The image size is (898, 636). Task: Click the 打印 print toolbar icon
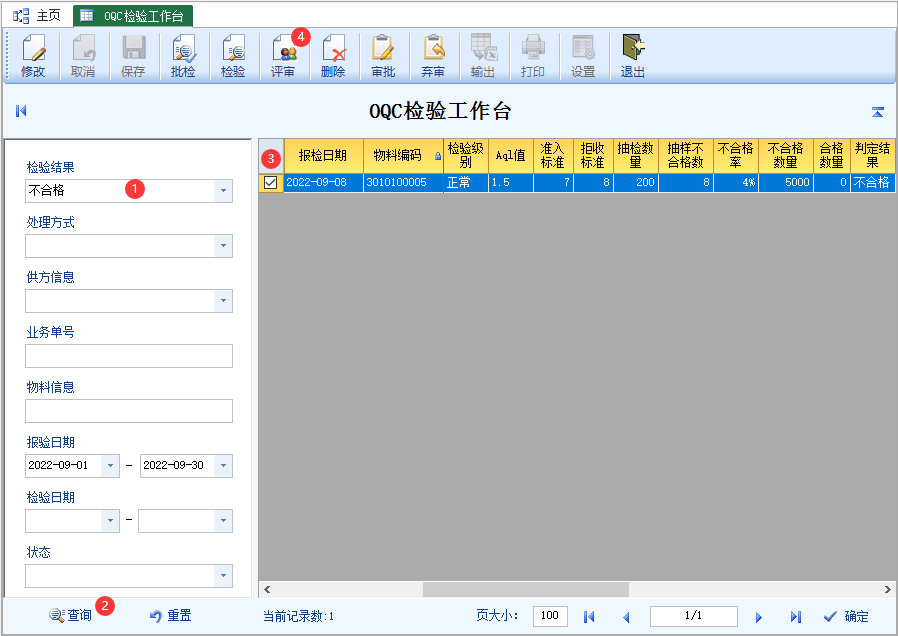533,56
